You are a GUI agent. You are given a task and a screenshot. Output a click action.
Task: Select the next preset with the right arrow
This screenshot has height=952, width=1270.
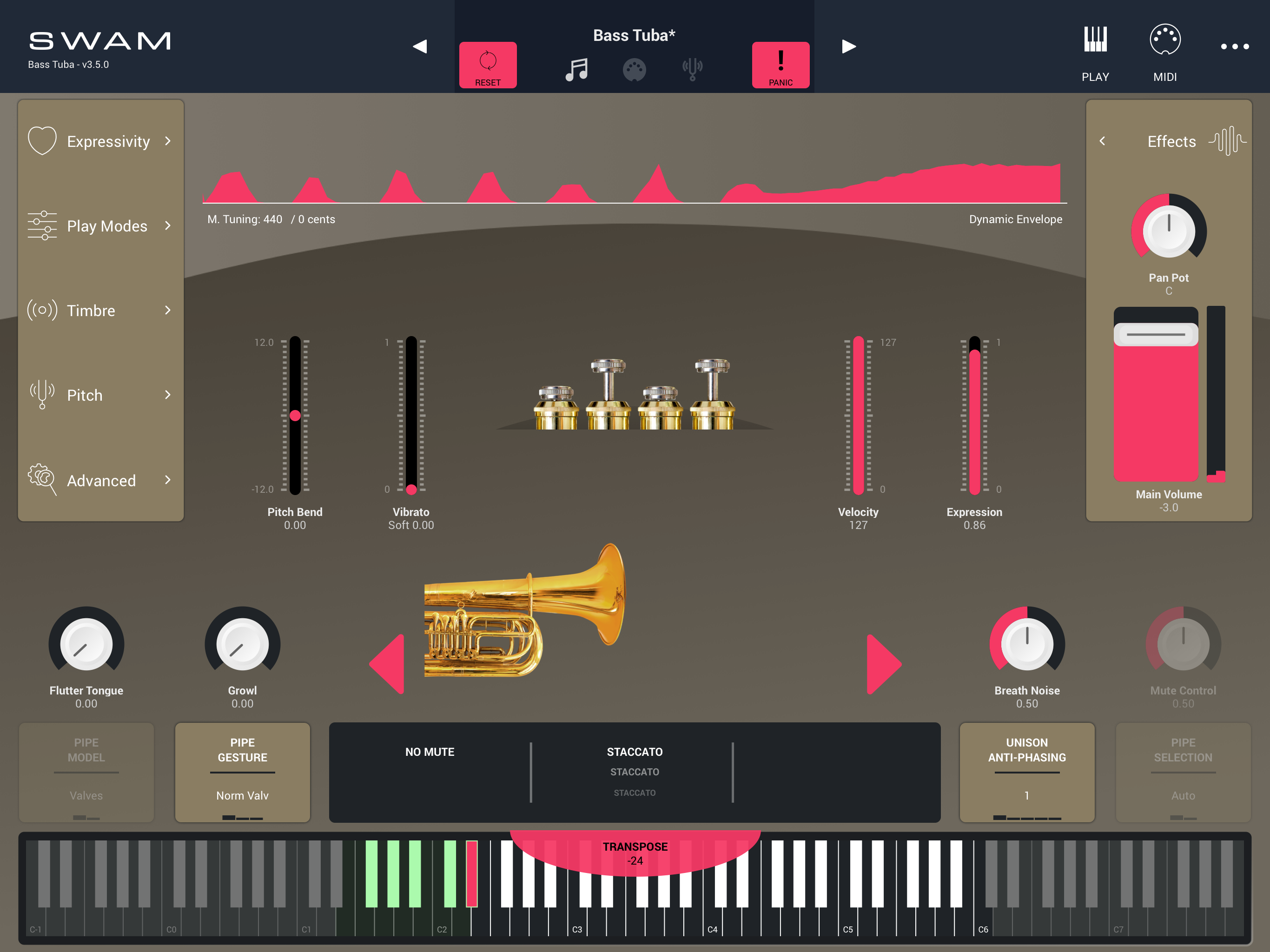point(848,46)
